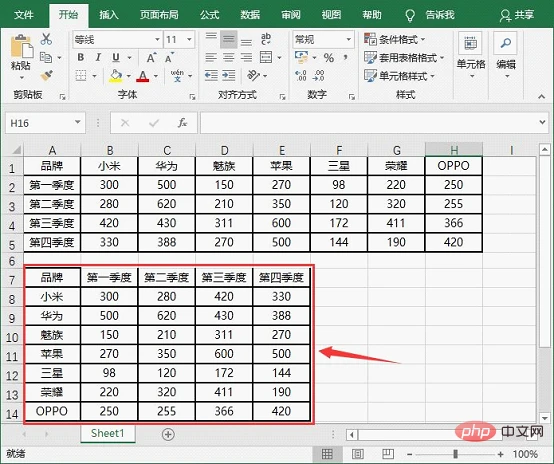Viewport: 554px width, 464px height.
Task: Click 告诉我 Tell Me search
Action: 430,15
